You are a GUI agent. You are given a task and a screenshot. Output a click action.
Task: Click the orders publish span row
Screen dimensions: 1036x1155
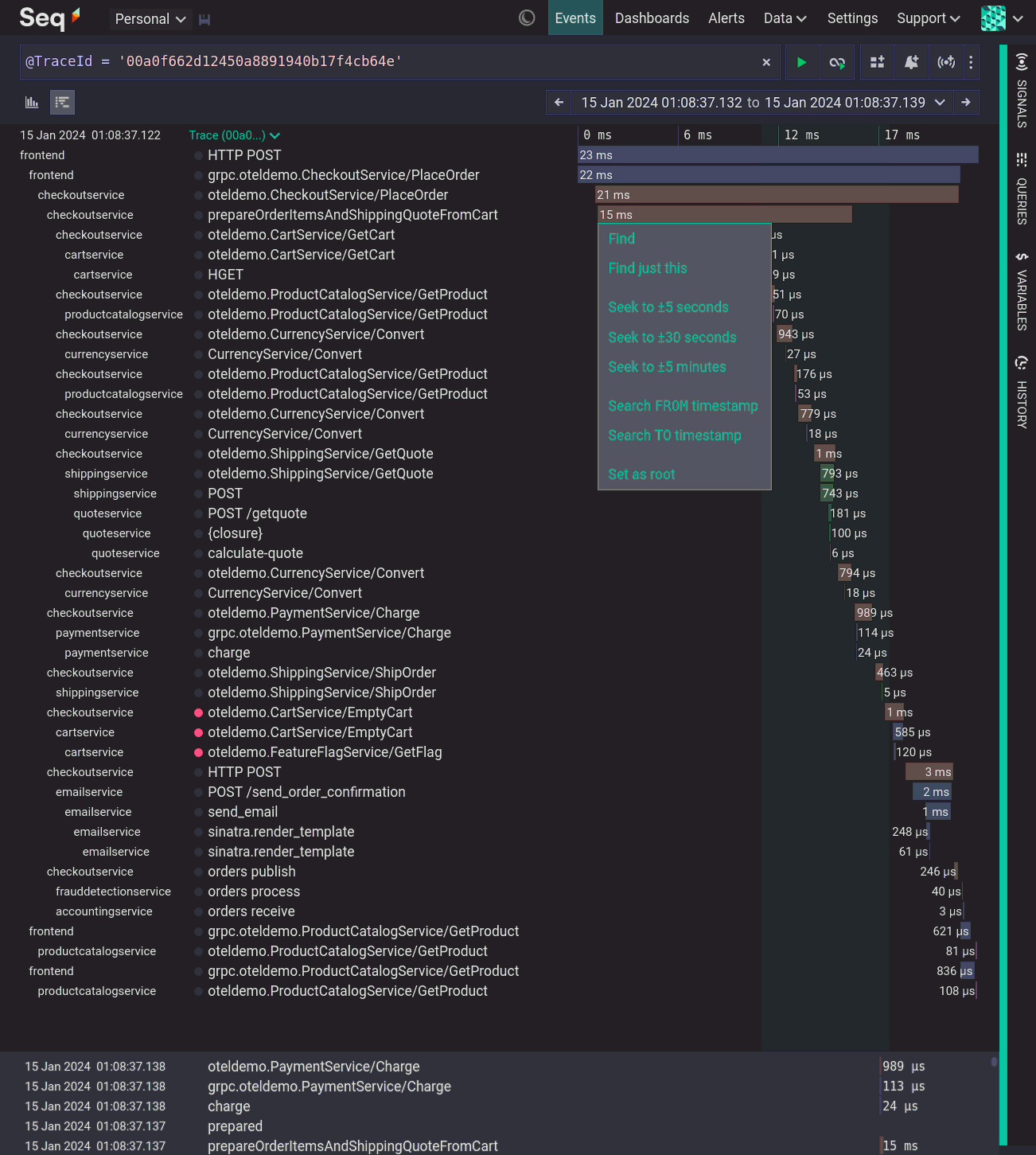pyautogui.click(x=499, y=872)
